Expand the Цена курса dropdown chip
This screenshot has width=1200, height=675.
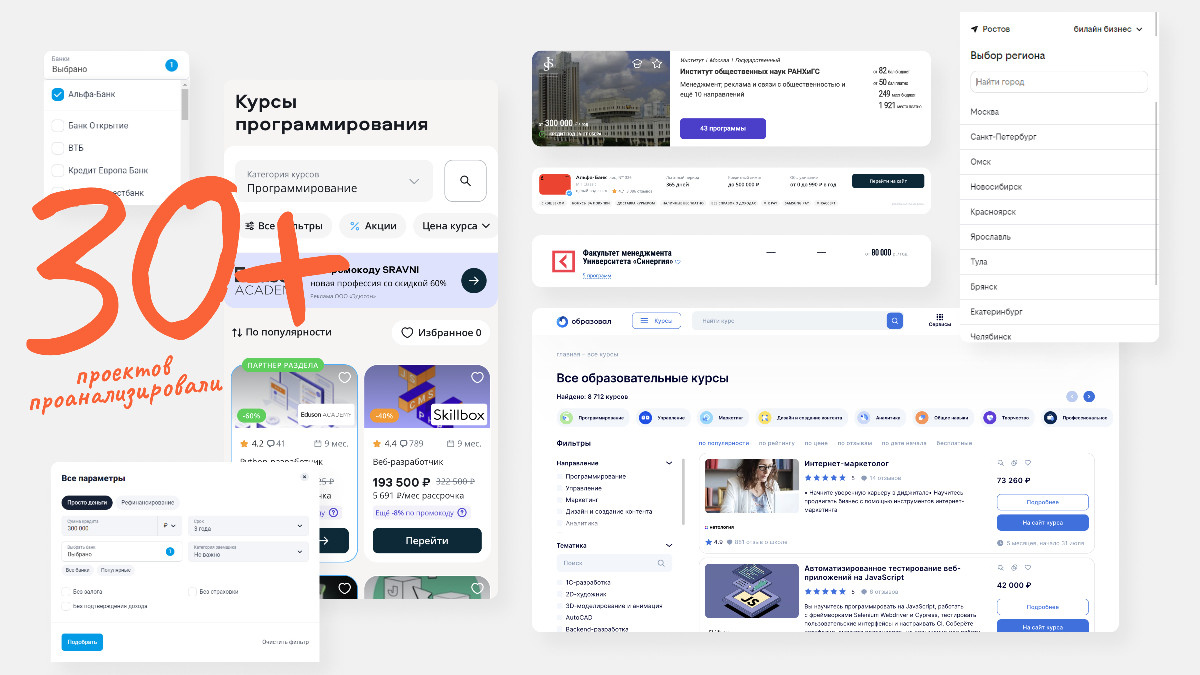[x=455, y=226]
